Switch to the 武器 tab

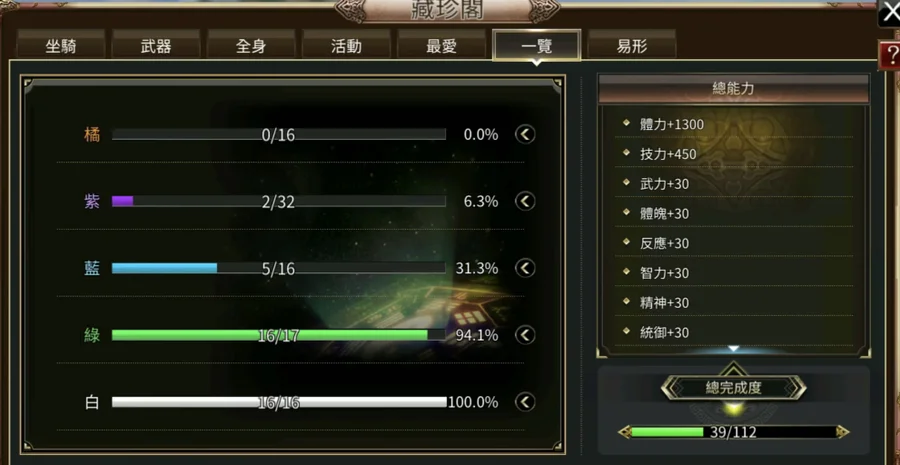click(x=156, y=46)
